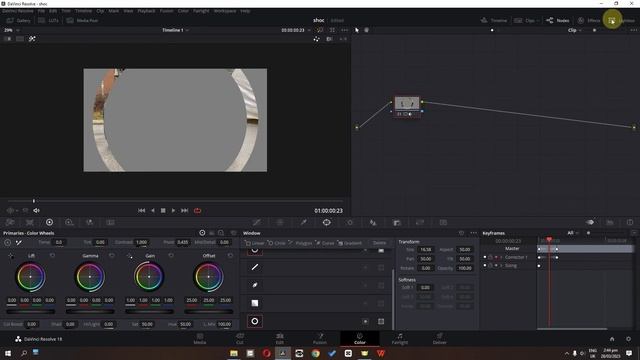Open the RGB Mixer palette
Screen dimensions: 640x360
coord(89,222)
